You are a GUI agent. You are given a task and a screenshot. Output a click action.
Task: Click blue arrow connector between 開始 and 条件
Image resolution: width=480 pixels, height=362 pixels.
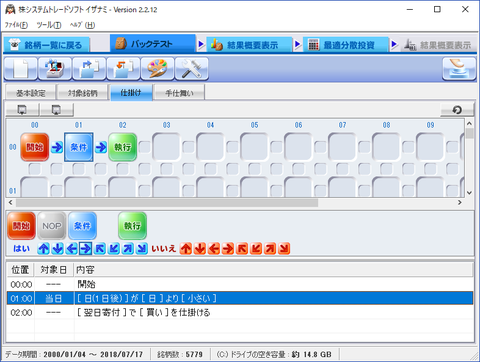pos(57,147)
